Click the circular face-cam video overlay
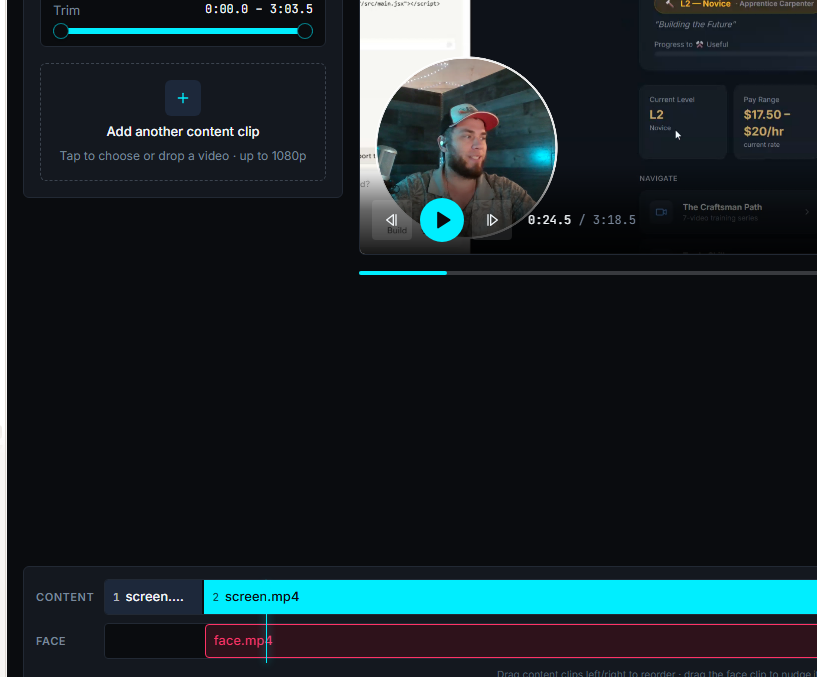This screenshot has height=677, width=817. point(467,147)
